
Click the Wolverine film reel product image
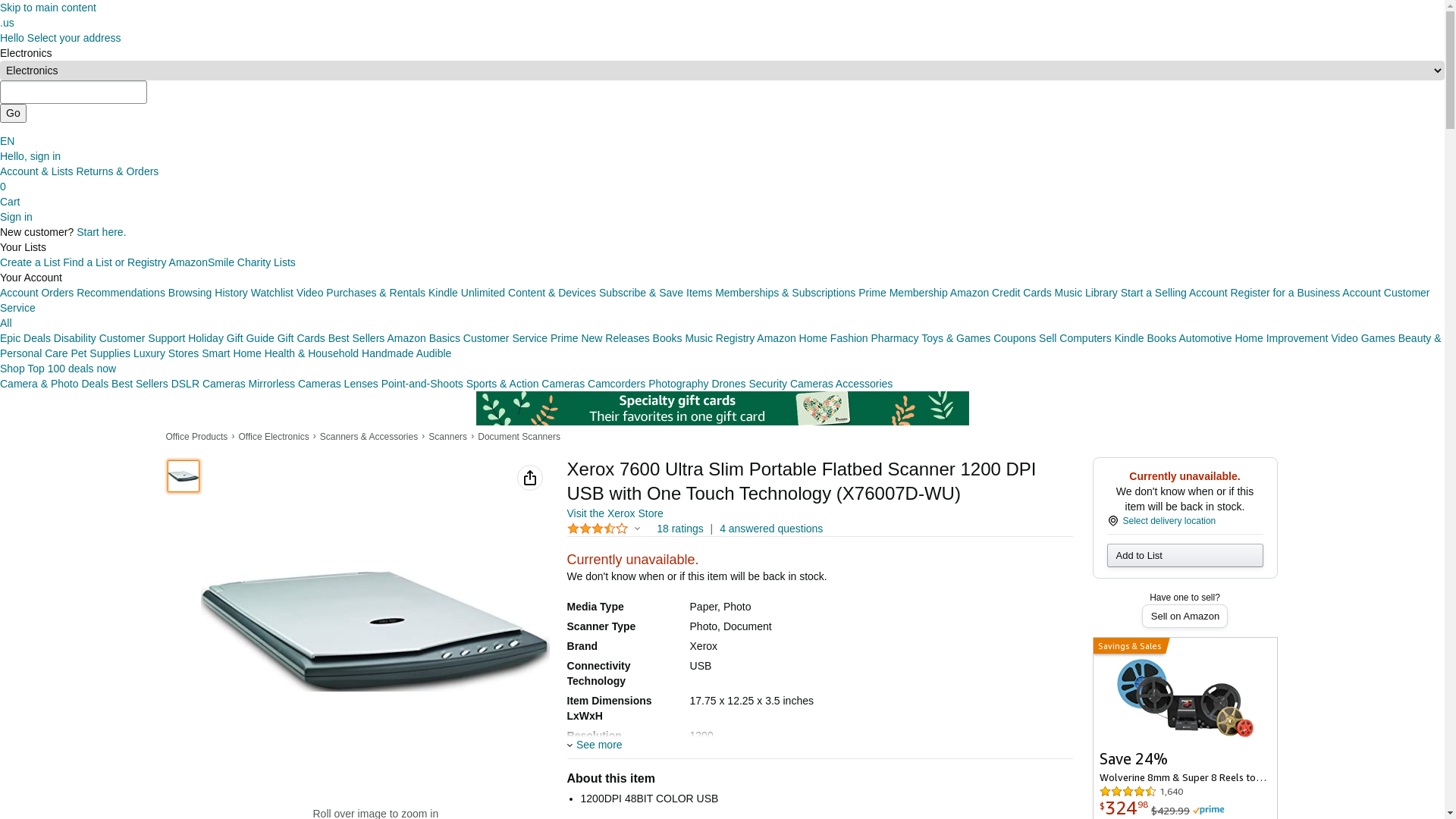pyautogui.click(x=1185, y=698)
